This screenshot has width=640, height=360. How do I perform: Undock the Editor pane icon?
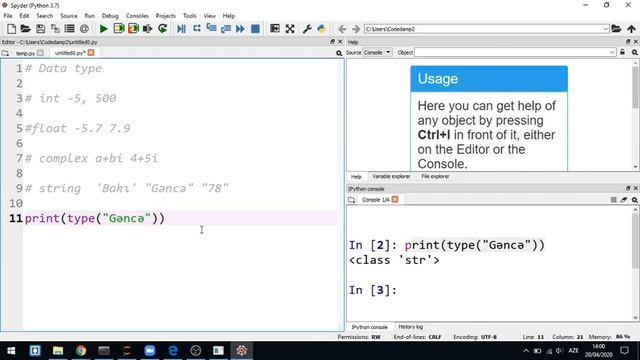(x=332, y=42)
